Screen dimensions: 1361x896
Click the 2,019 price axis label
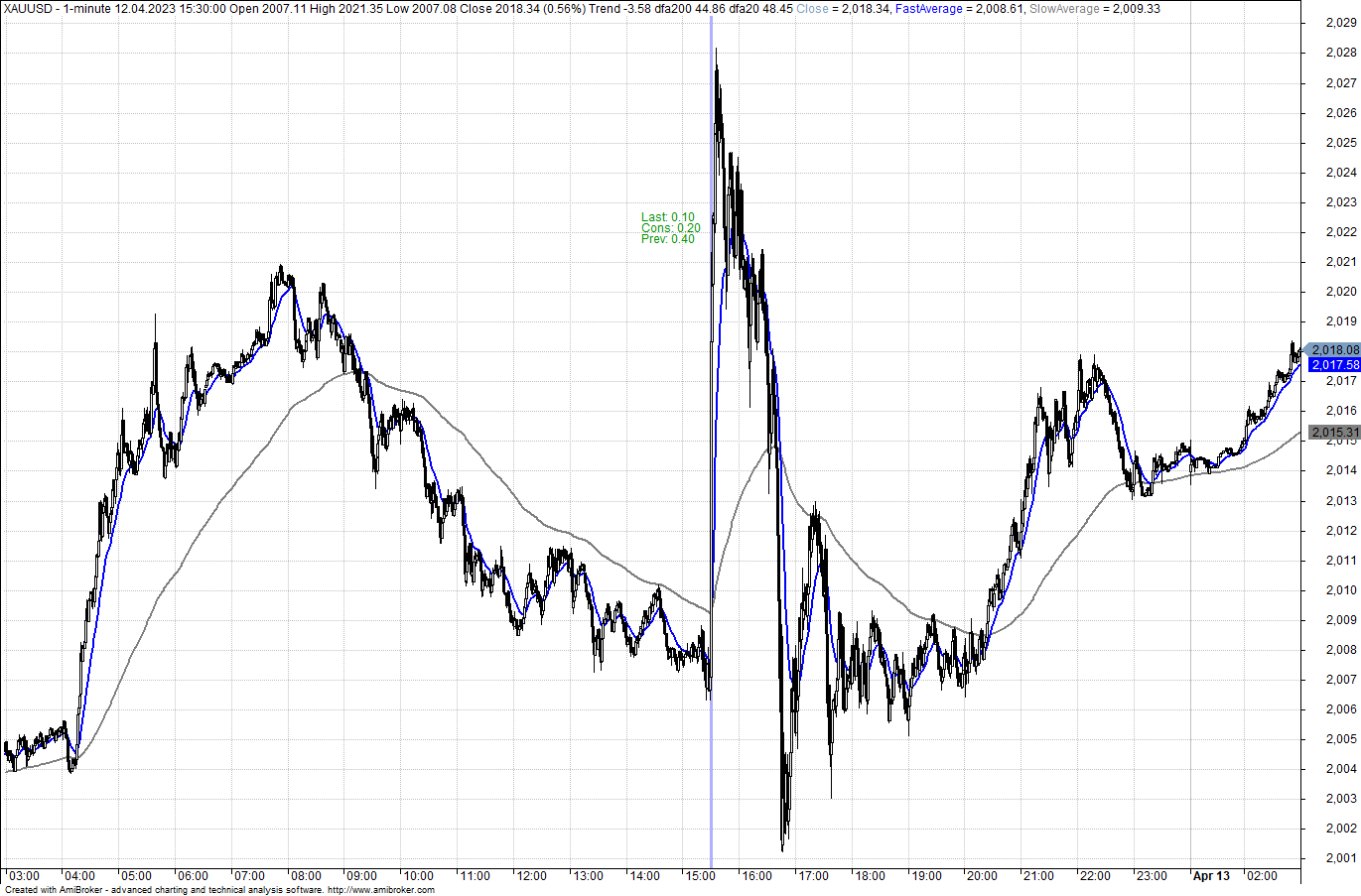click(x=1341, y=321)
